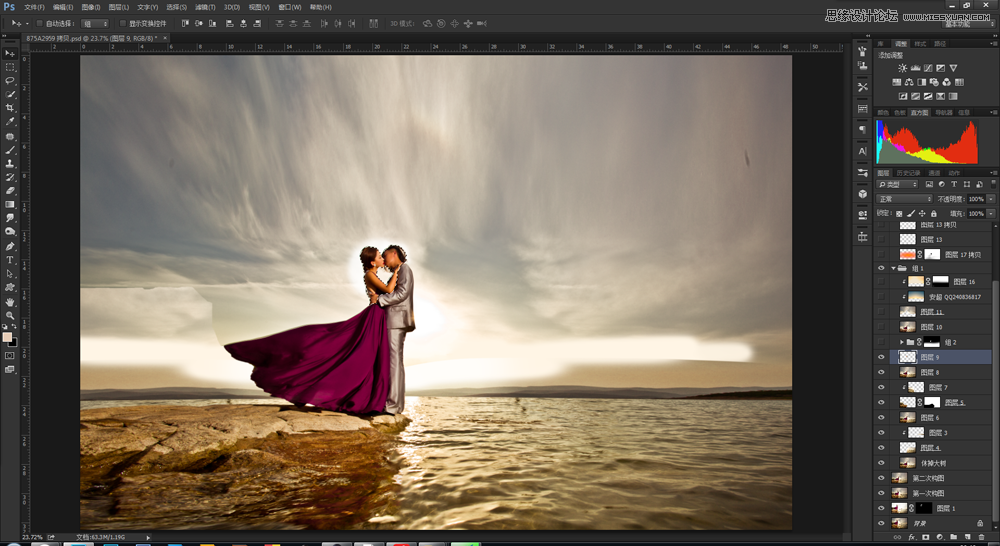The image size is (1000, 546).
Task: Select the Pen tool
Action: (x=10, y=246)
